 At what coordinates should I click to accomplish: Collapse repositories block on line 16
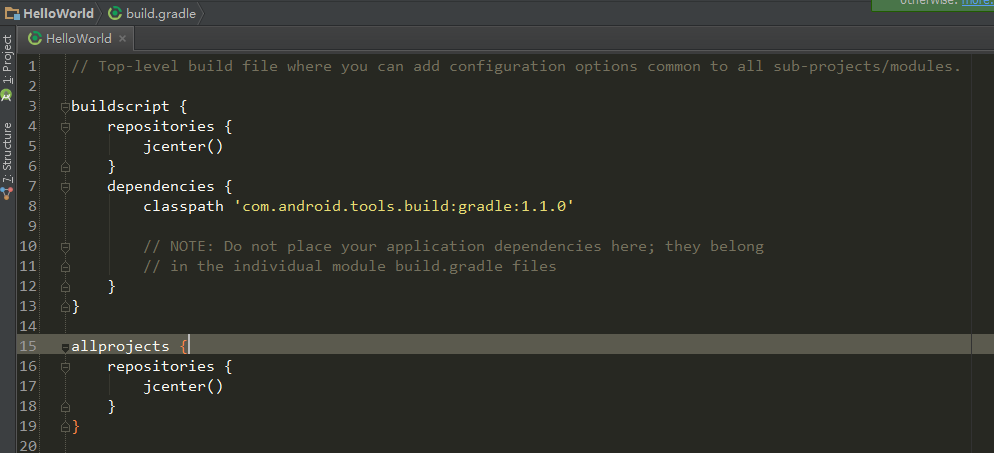point(65,367)
